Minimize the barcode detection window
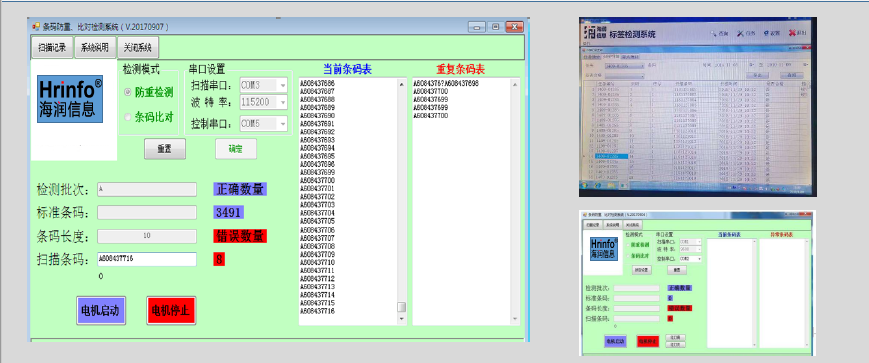The image size is (869, 363). point(477,26)
